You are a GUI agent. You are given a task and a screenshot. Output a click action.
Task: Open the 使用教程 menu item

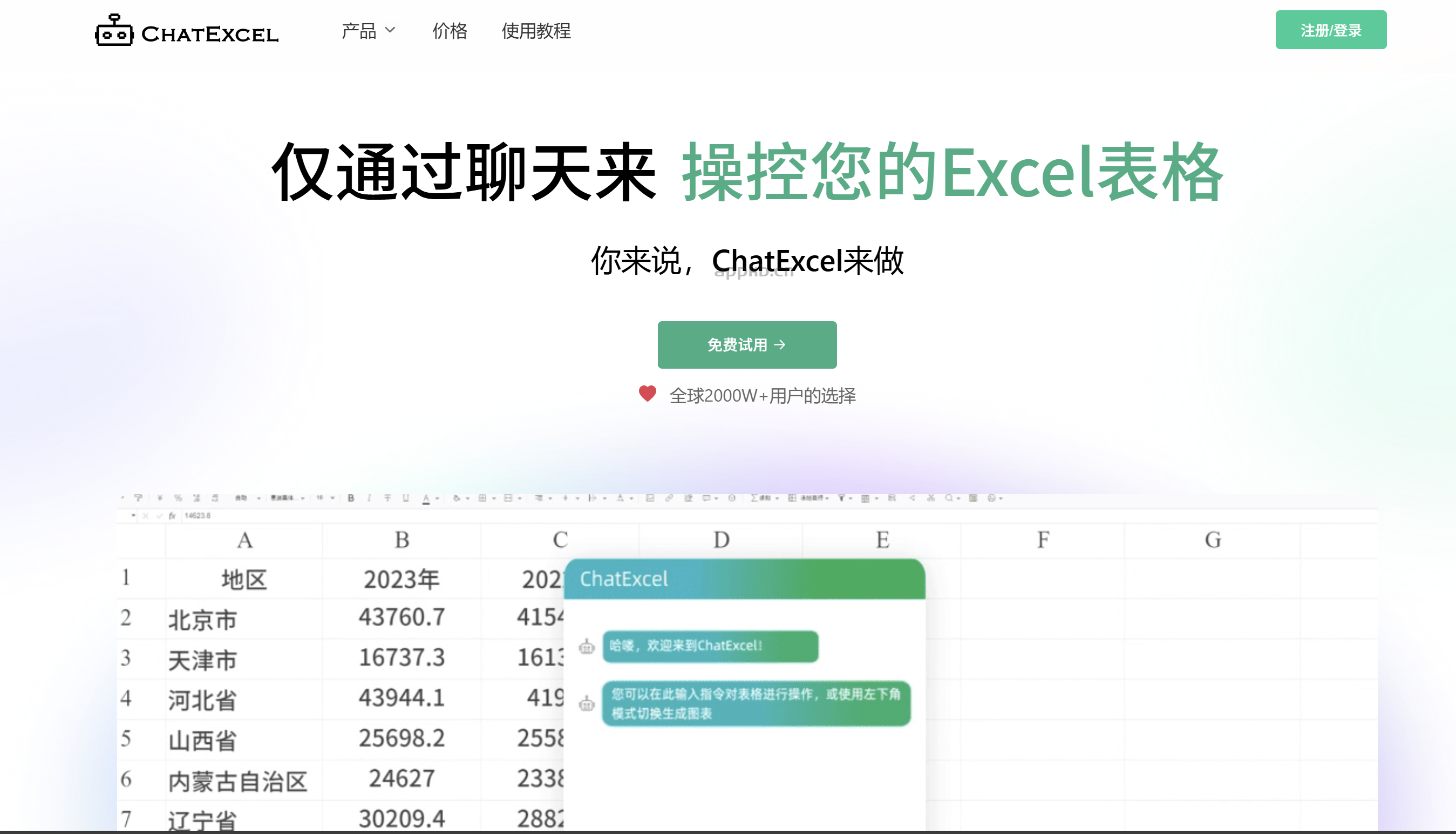pyautogui.click(x=536, y=30)
